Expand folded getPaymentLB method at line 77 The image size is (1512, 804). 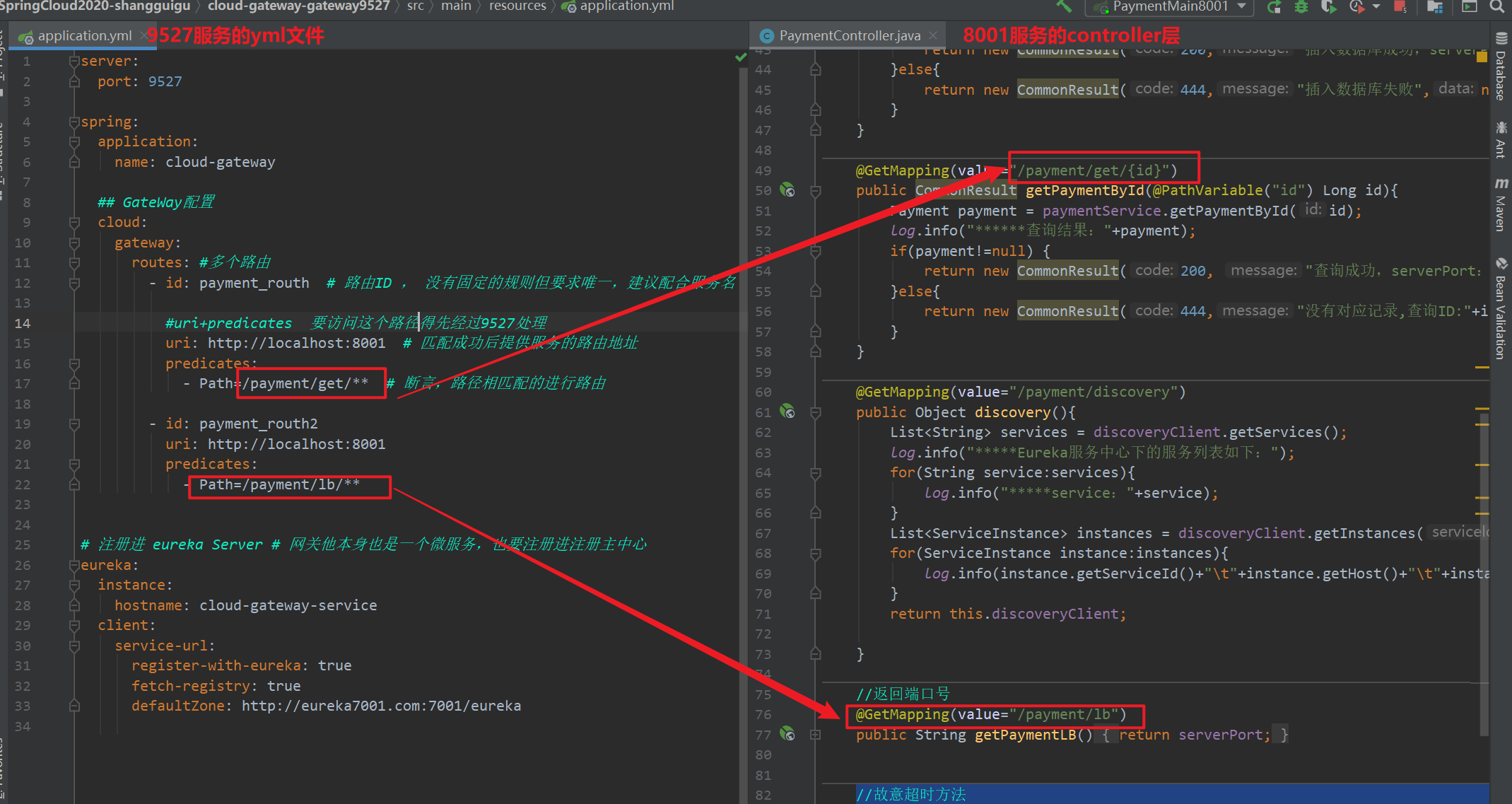pyautogui.click(x=815, y=735)
